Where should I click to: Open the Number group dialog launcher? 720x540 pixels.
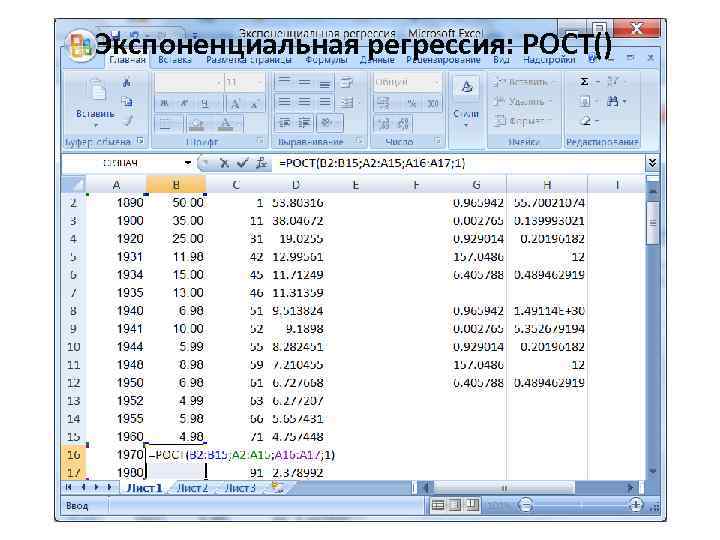(x=437, y=141)
